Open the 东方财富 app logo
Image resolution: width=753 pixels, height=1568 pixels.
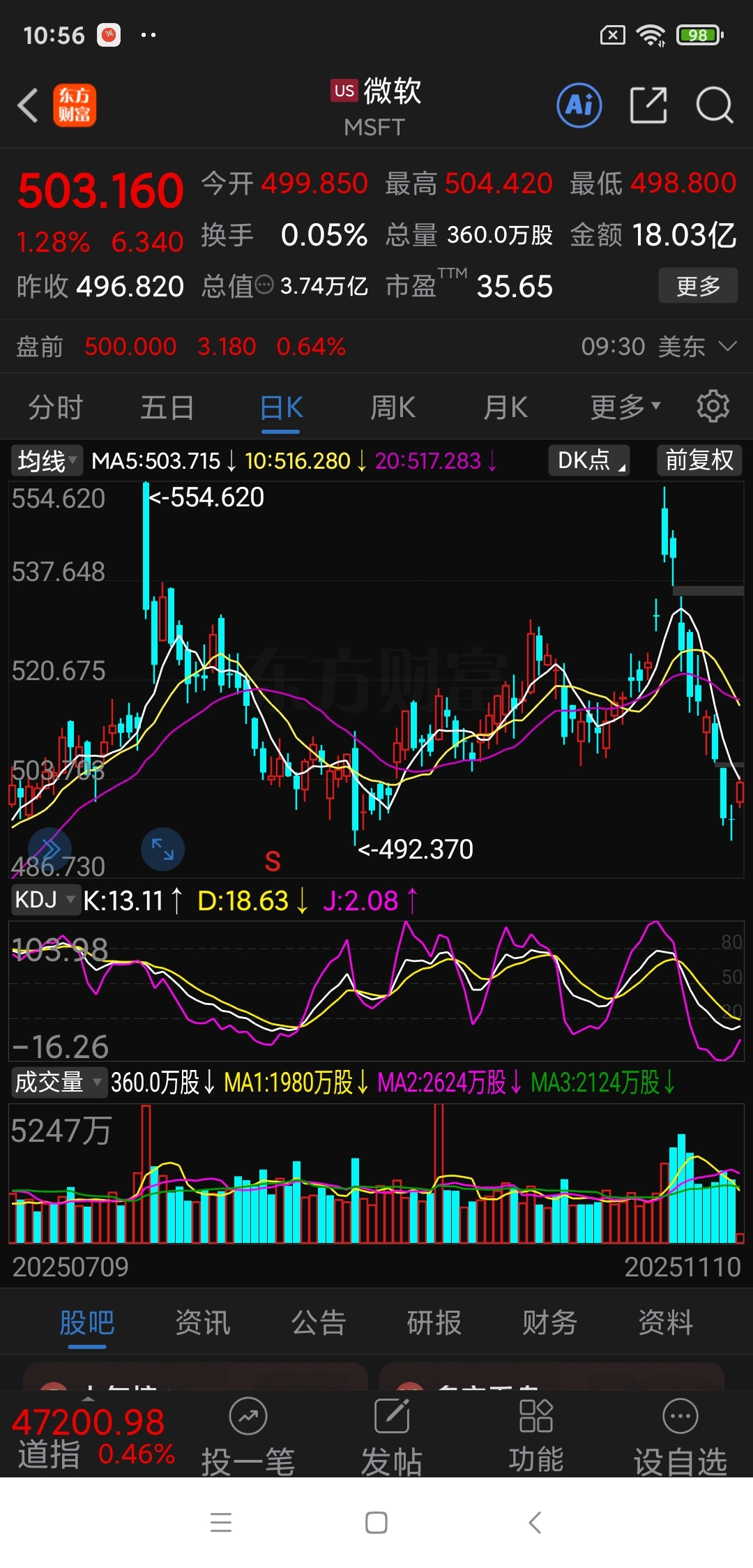tap(75, 106)
